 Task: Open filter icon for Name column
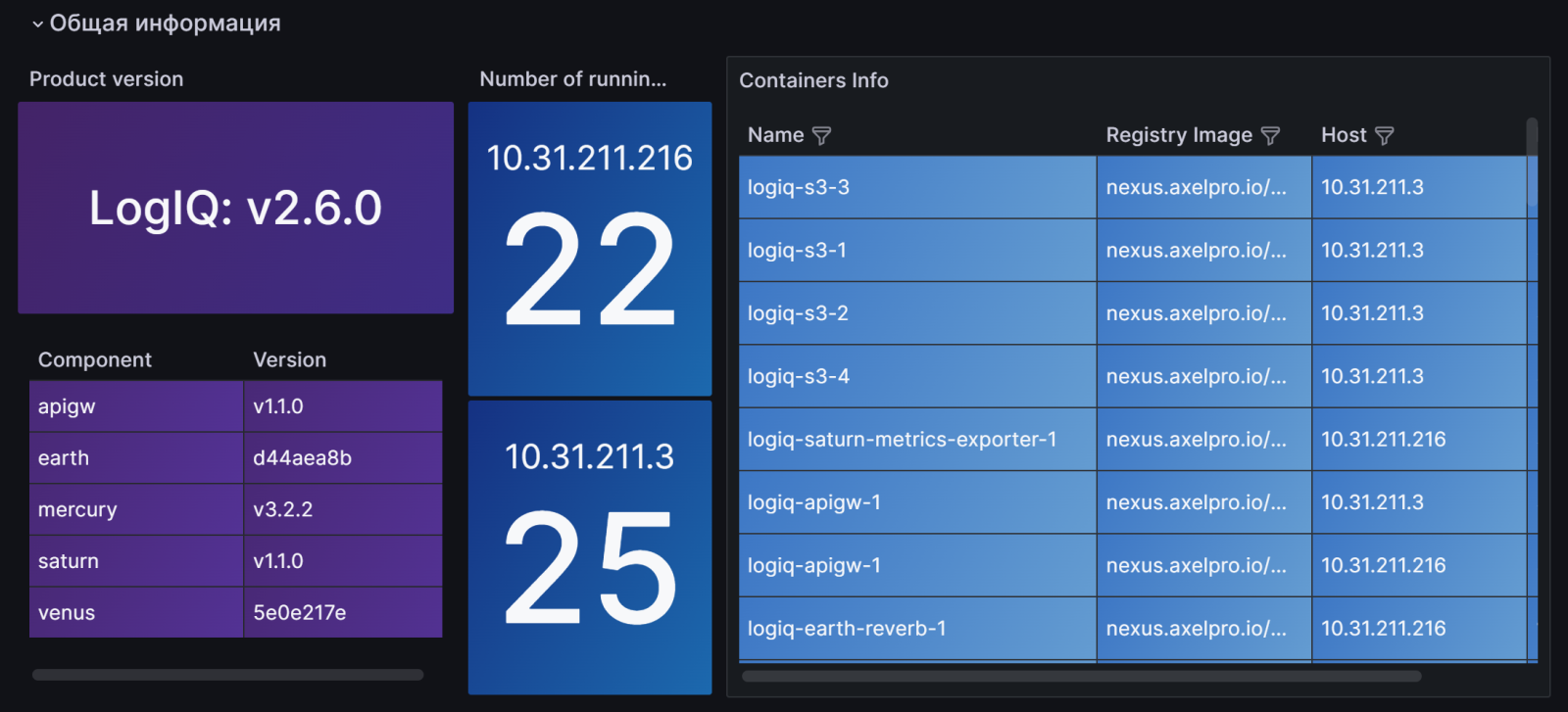(822, 136)
